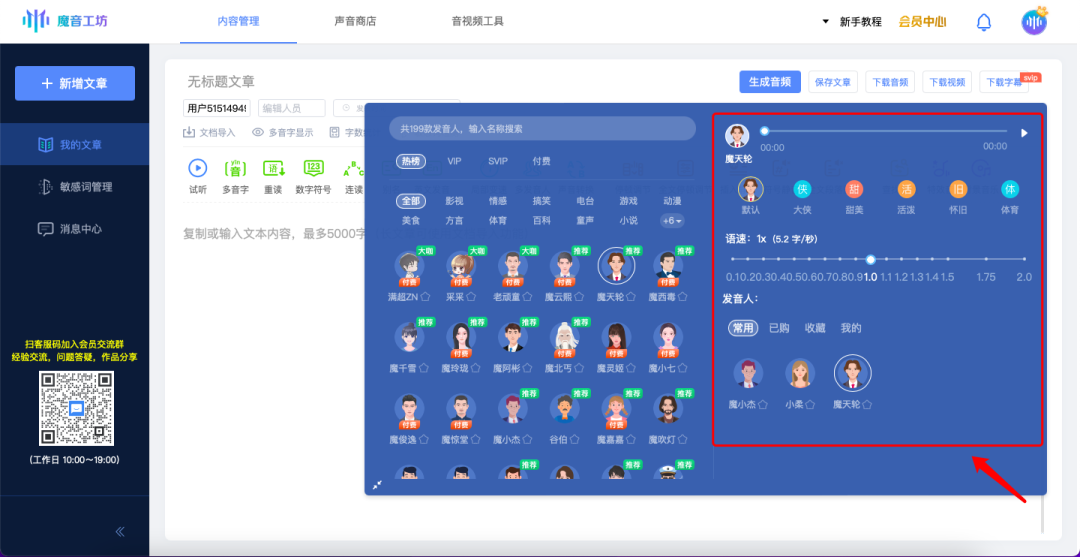Click the 保存文章 button
The height and width of the screenshot is (557, 1080).
(x=833, y=81)
